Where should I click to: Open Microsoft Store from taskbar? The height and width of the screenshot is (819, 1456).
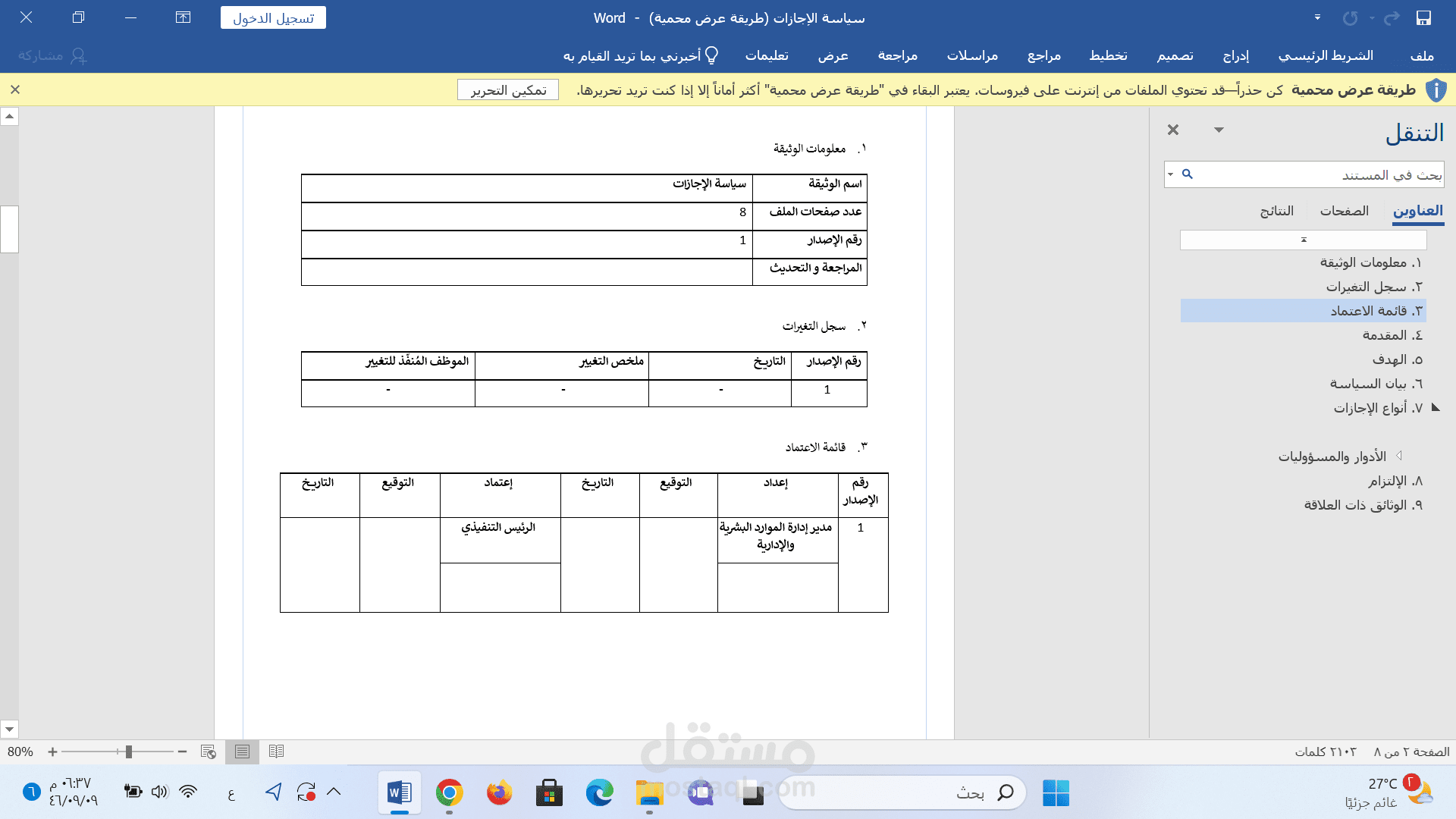coord(549,793)
